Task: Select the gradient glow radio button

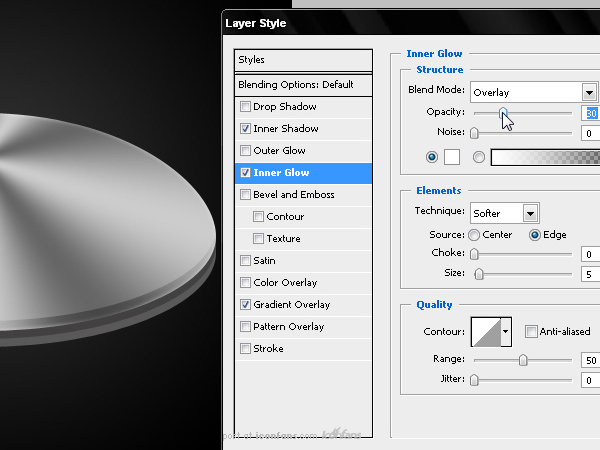Action: coord(479,157)
